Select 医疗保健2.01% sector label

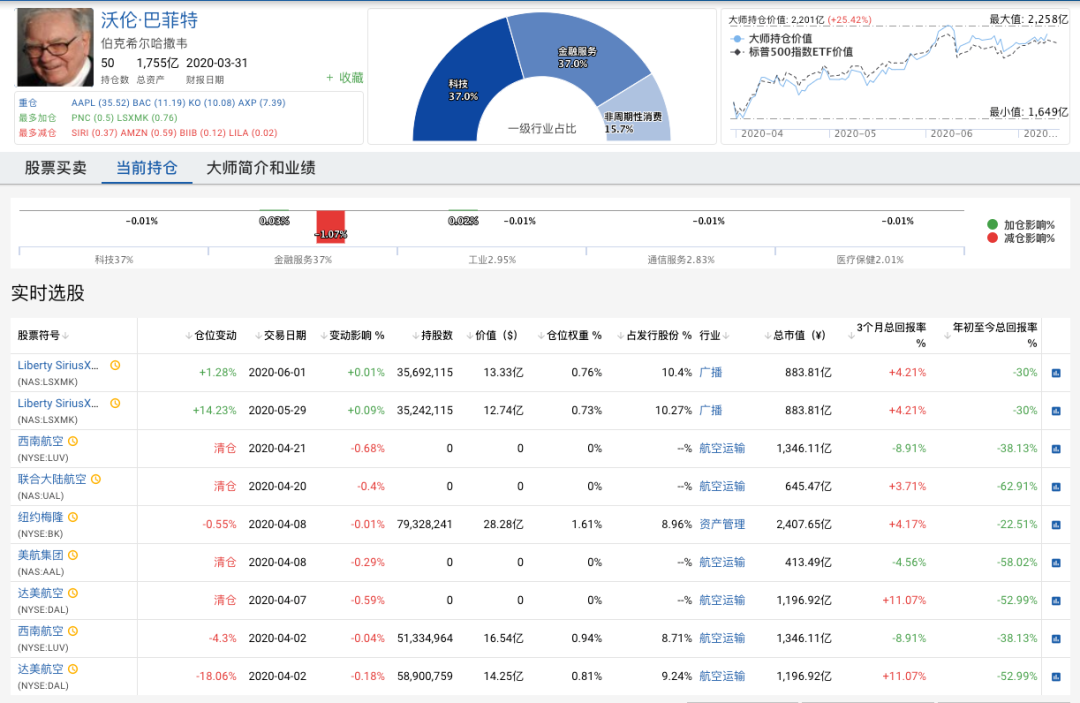[870, 260]
